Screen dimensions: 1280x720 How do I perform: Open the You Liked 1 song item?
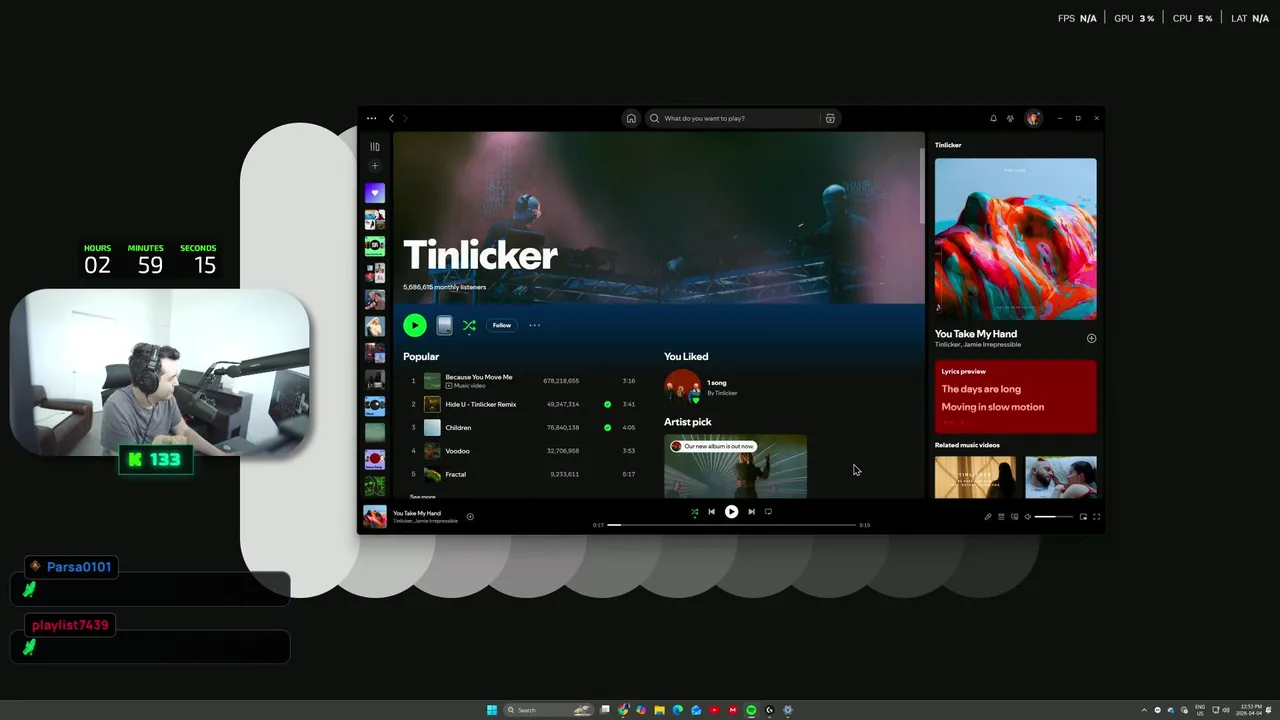click(x=703, y=386)
